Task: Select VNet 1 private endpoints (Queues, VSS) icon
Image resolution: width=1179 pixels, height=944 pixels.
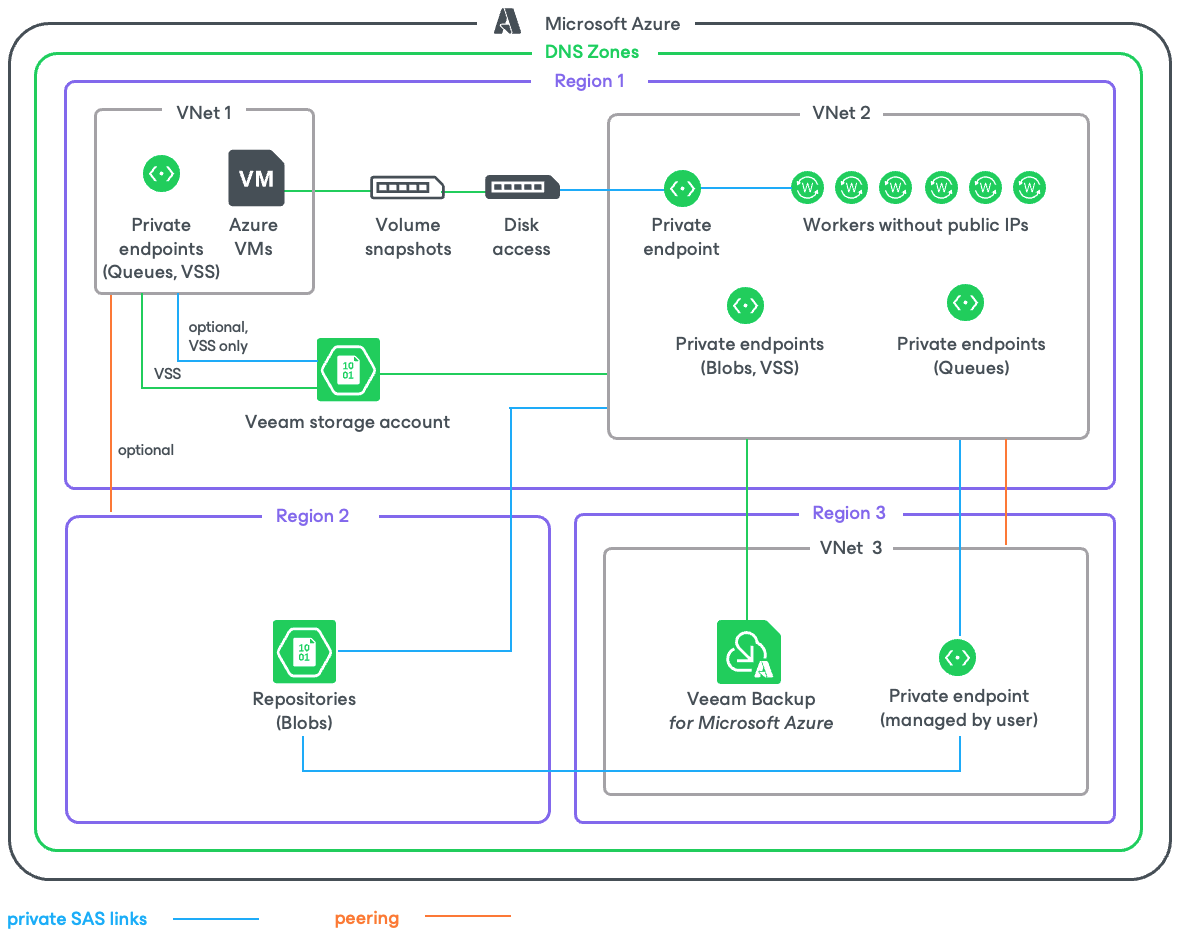Action: click(x=162, y=174)
